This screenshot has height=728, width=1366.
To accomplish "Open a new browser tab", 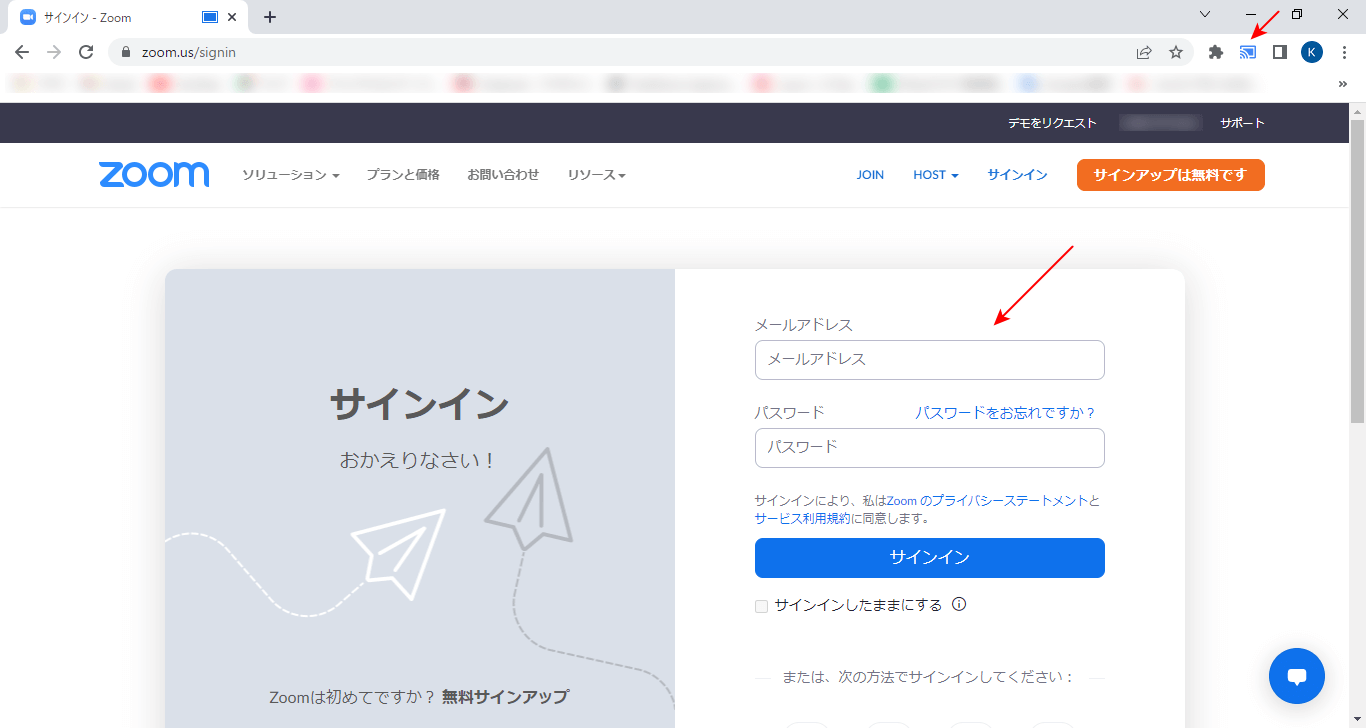I will pyautogui.click(x=270, y=17).
